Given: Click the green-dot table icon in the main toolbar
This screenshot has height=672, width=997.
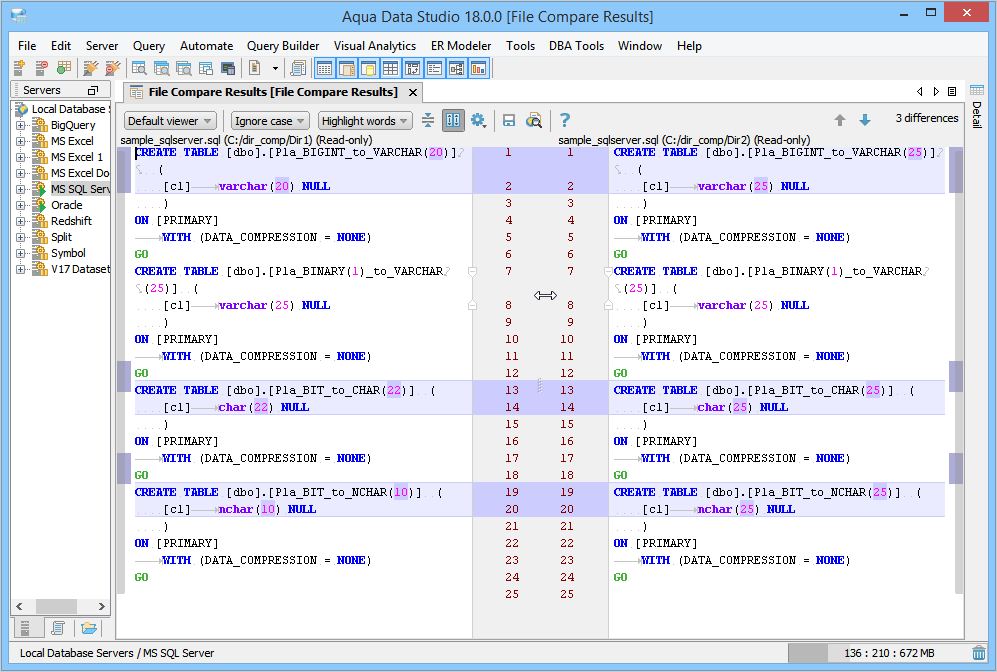Looking at the screenshot, I should (x=64, y=68).
